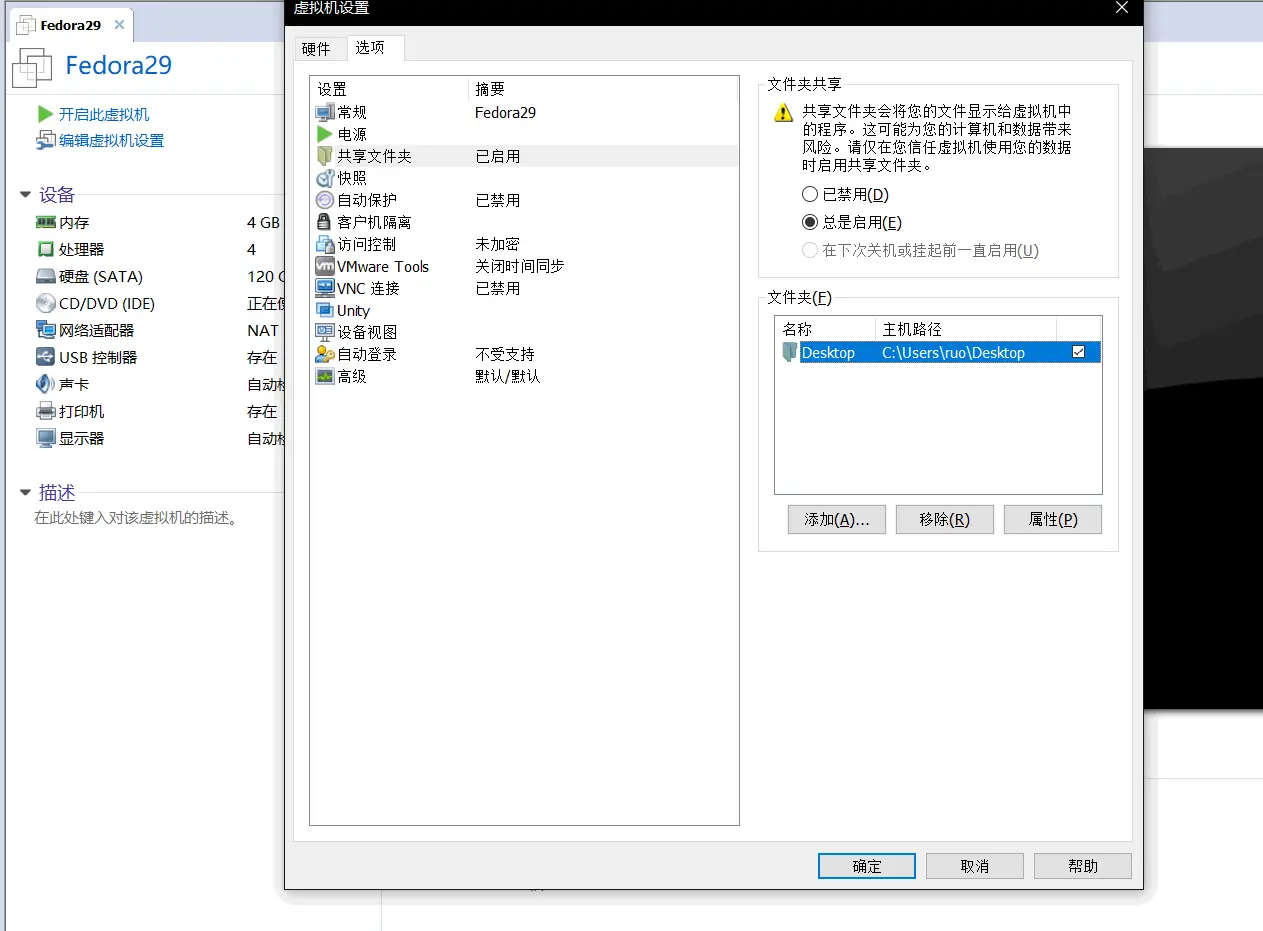The image size is (1263, 931).
Task: Select the 在下次关机或挂起前一直启用(U) radio button
Action: click(810, 250)
